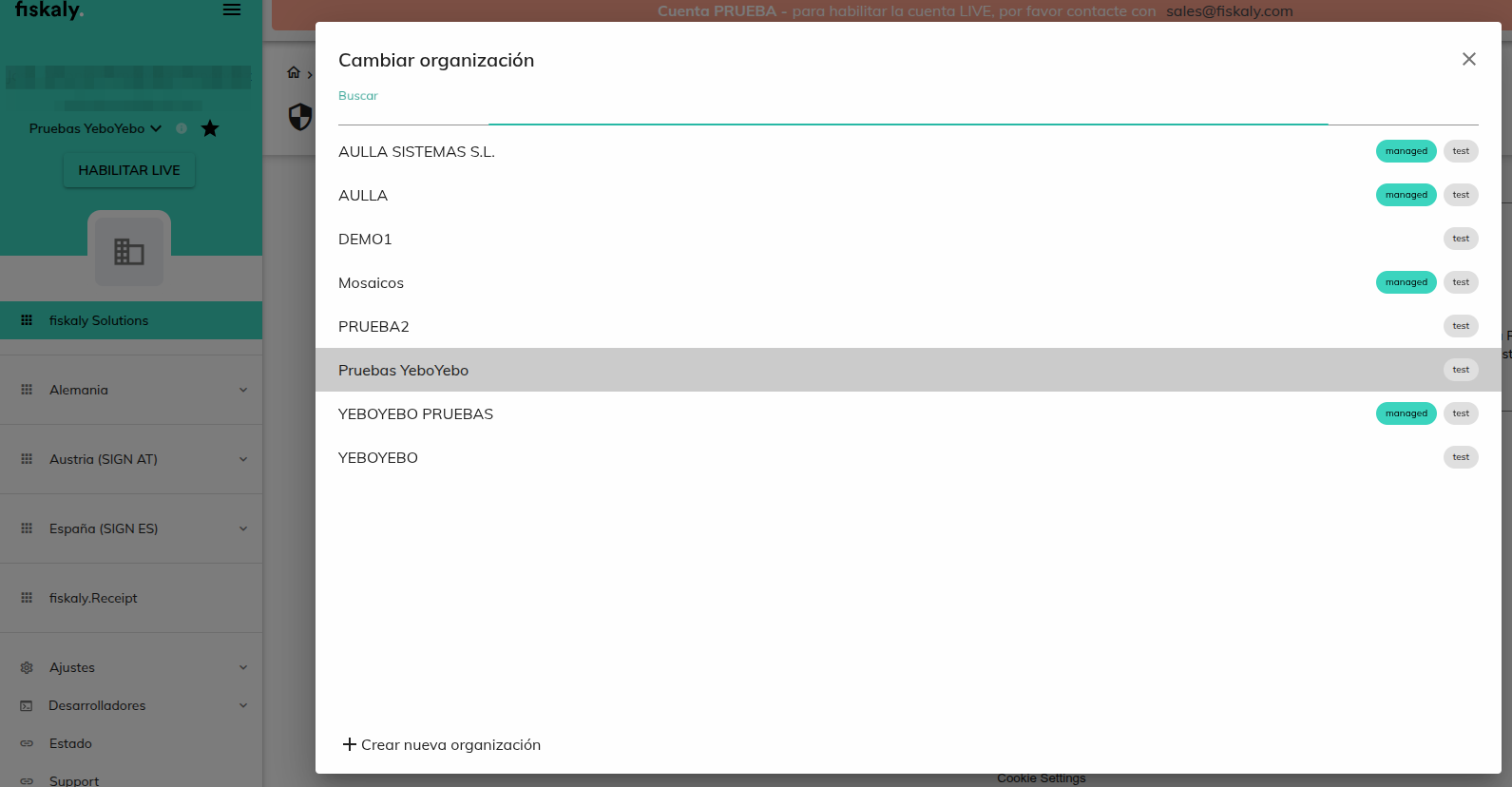This screenshot has width=1512, height=787.
Task: Select highlighted organization Pruebas YeboYebo
Action: (909, 370)
